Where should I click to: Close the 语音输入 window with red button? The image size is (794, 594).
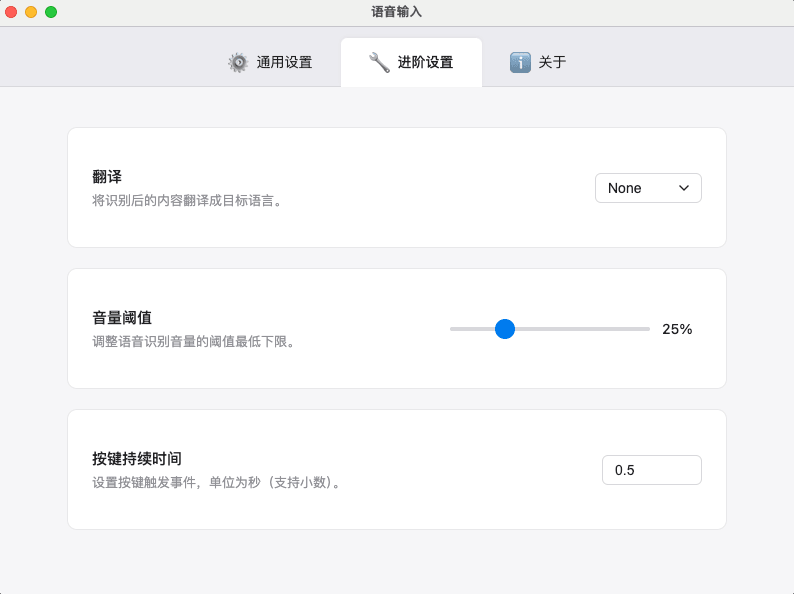point(11,12)
